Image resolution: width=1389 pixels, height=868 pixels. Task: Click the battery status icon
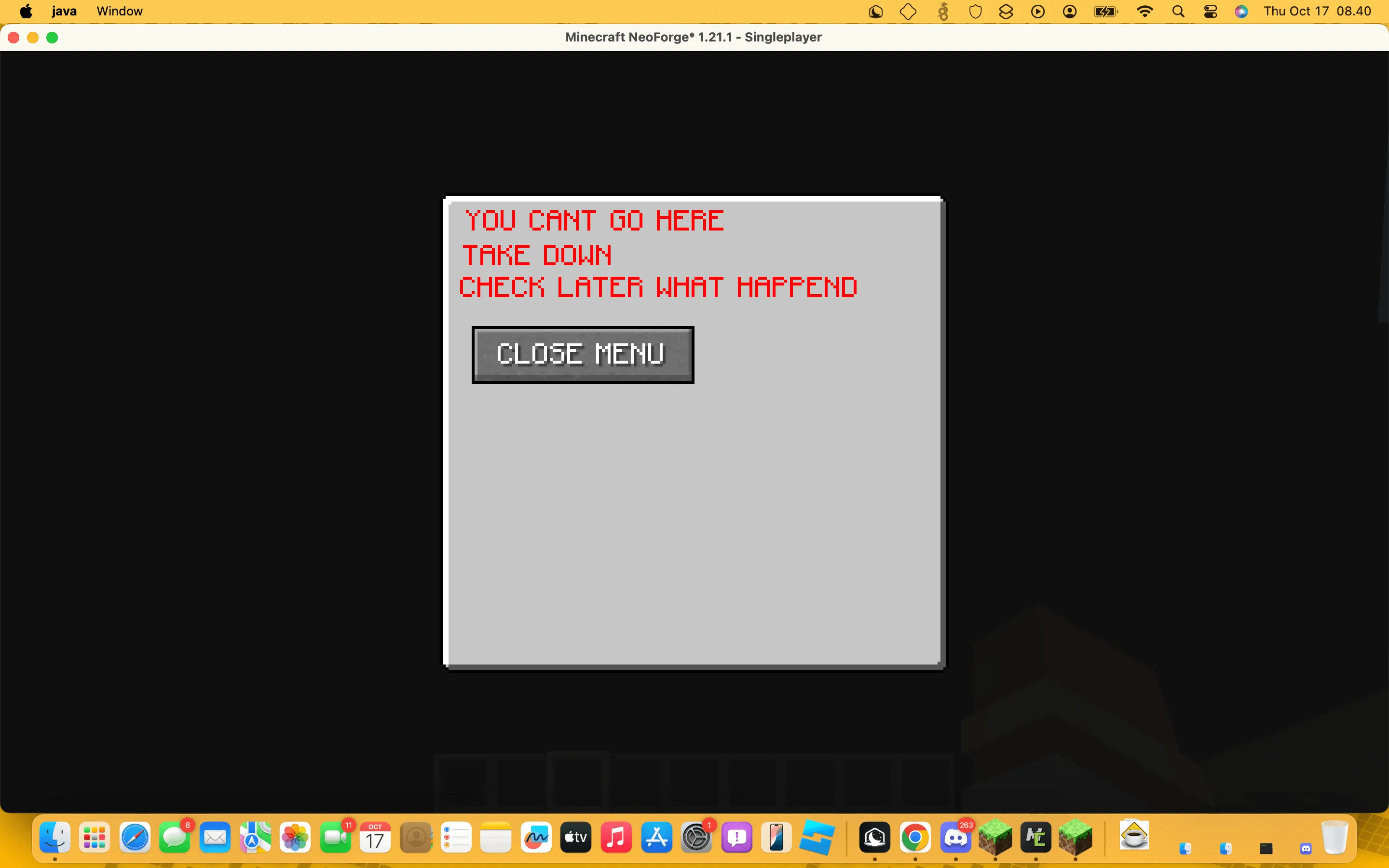click(x=1105, y=12)
